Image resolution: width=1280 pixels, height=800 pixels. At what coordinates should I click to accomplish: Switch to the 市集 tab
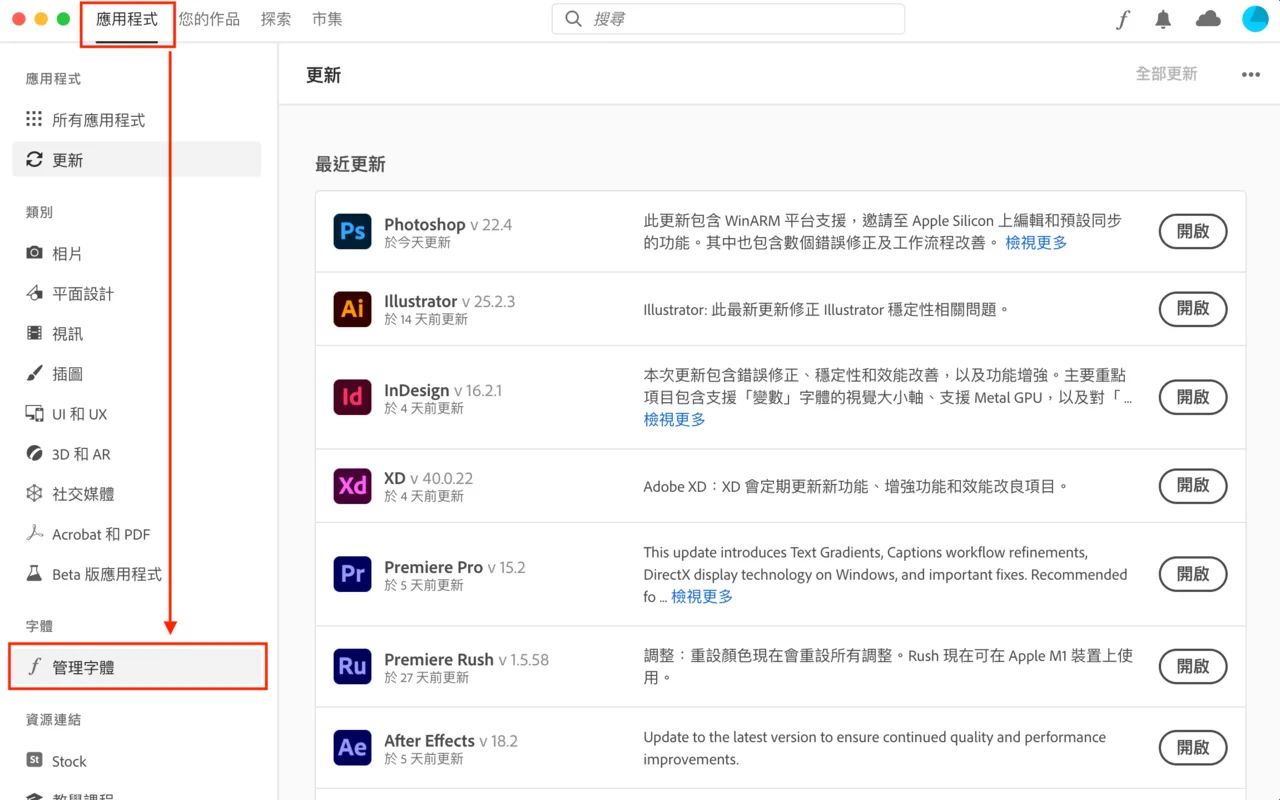coord(327,19)
